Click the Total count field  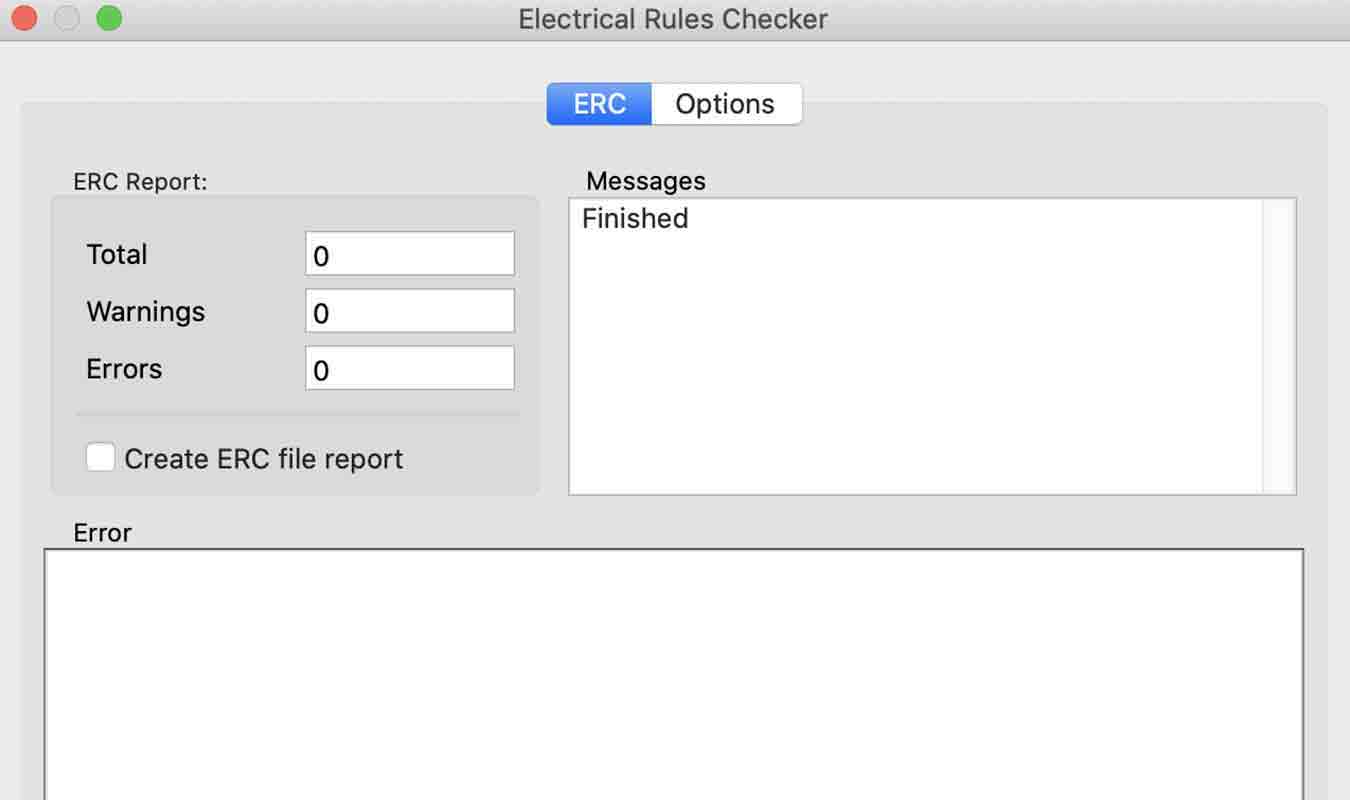coord(409,254)
